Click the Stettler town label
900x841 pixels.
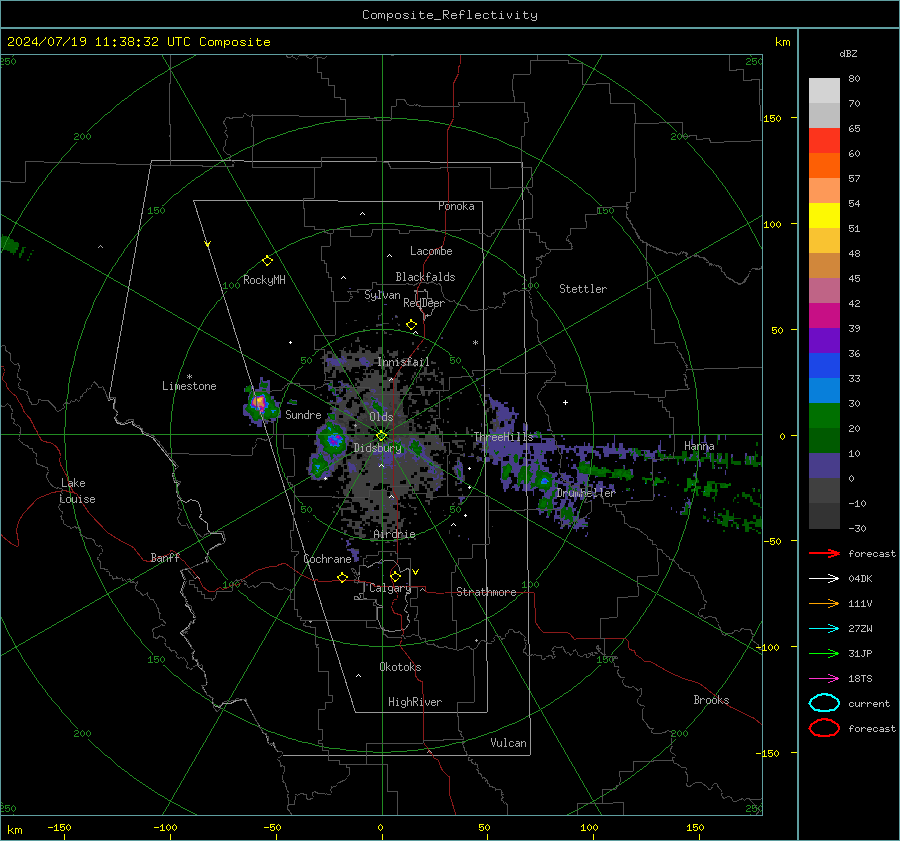point(583,289)
